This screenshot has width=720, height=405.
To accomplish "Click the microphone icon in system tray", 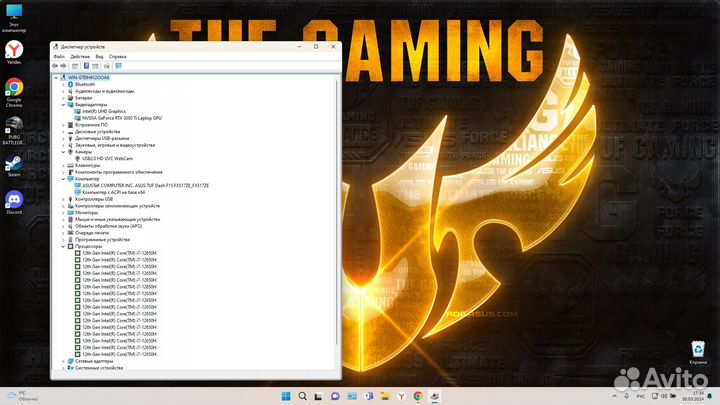I will (627, 396).
